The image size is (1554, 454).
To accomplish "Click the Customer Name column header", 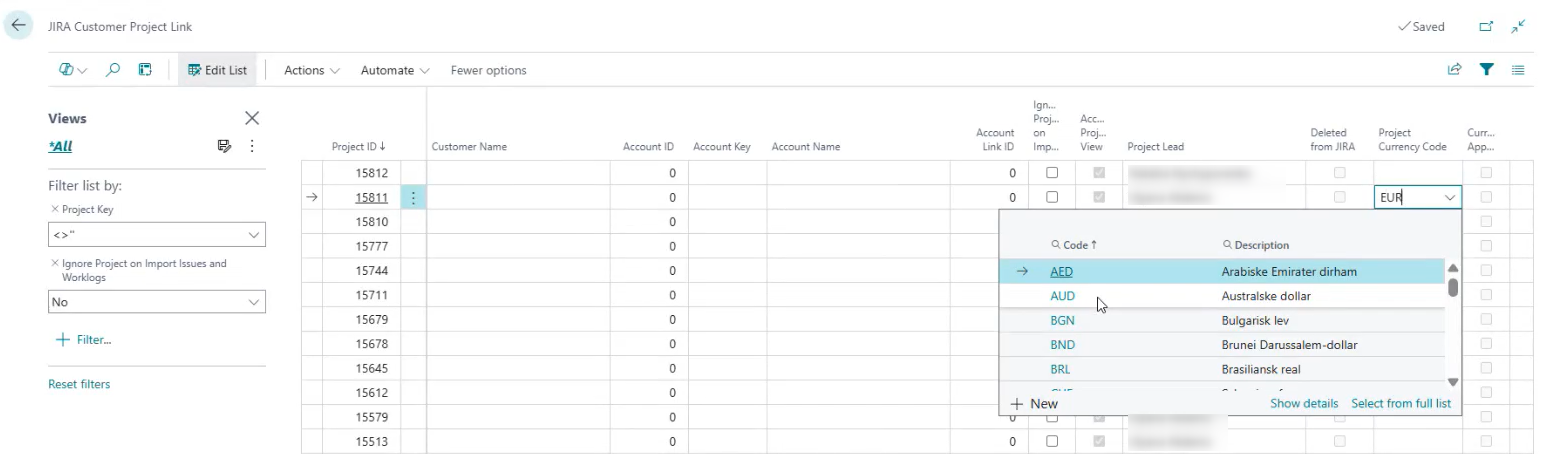I will point(469,147).
